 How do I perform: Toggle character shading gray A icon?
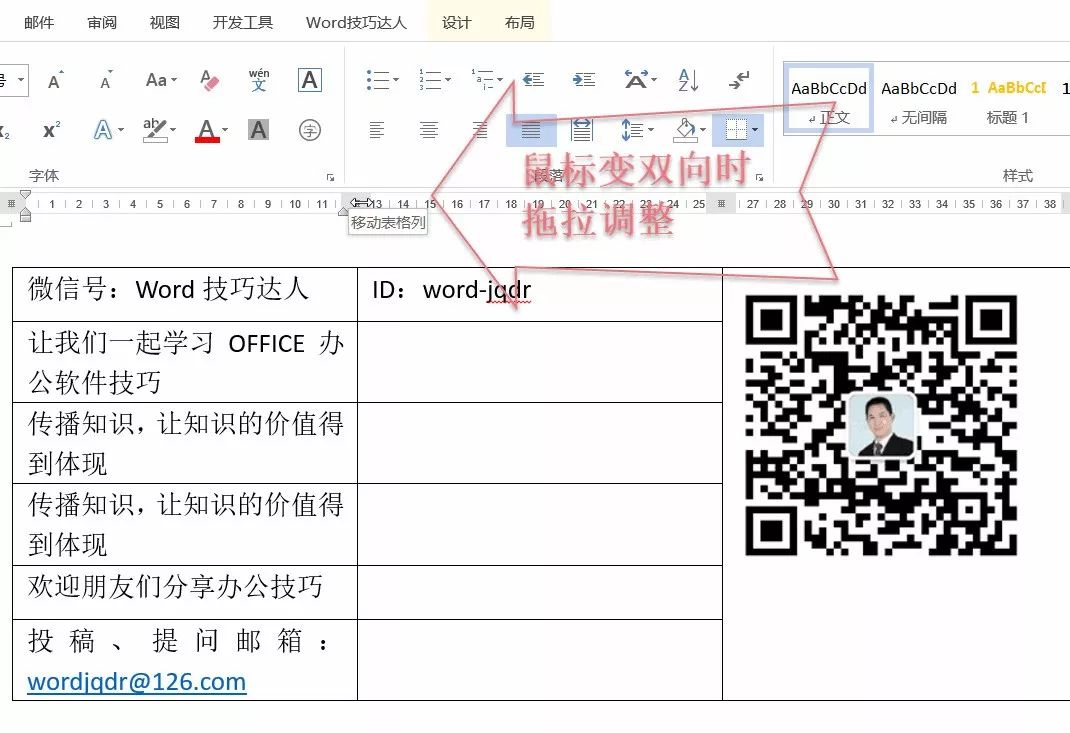click(x=258, y=130)
